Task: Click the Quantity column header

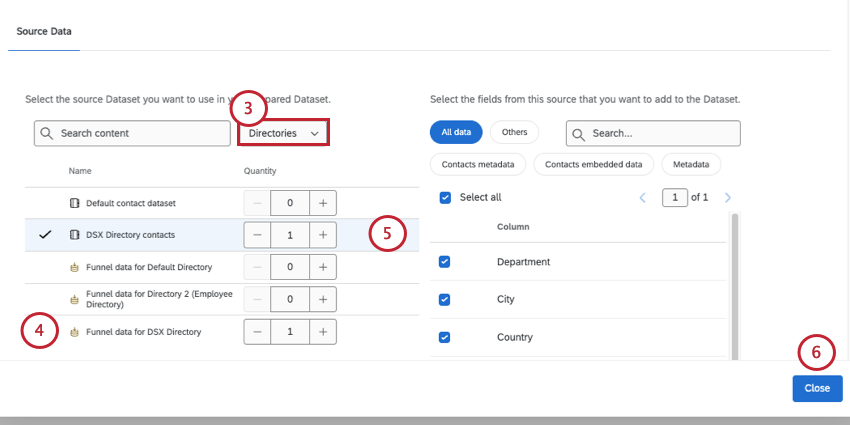Action: [260, 171]
